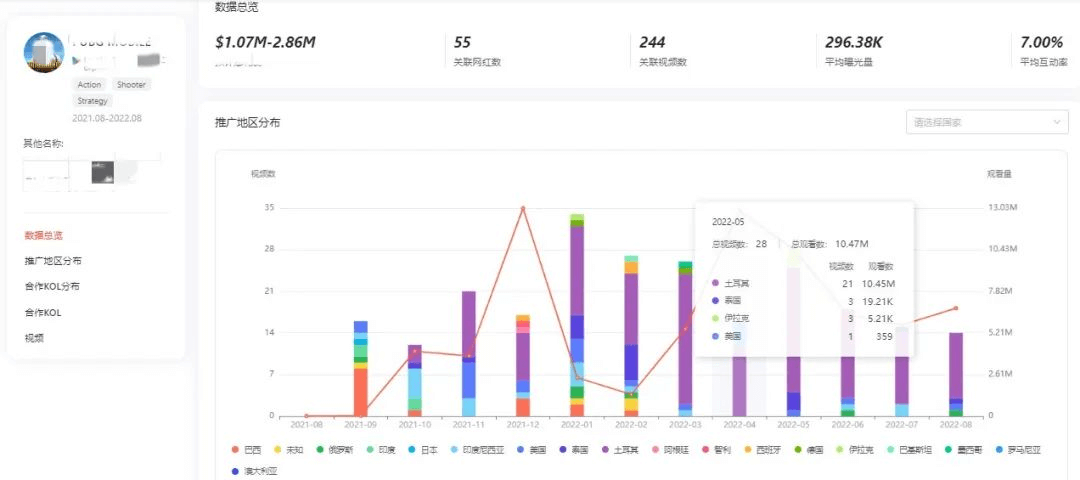Click the Action genre tag
The width and height of the screenshot is (1080, 480).
point(89,85)
